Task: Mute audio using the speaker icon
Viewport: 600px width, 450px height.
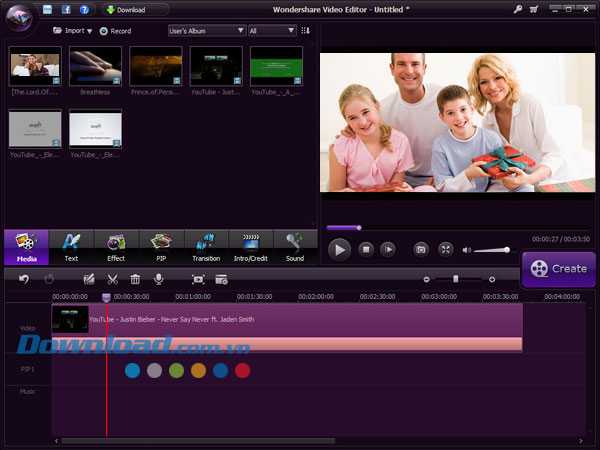Action: [x=466, y=249]
